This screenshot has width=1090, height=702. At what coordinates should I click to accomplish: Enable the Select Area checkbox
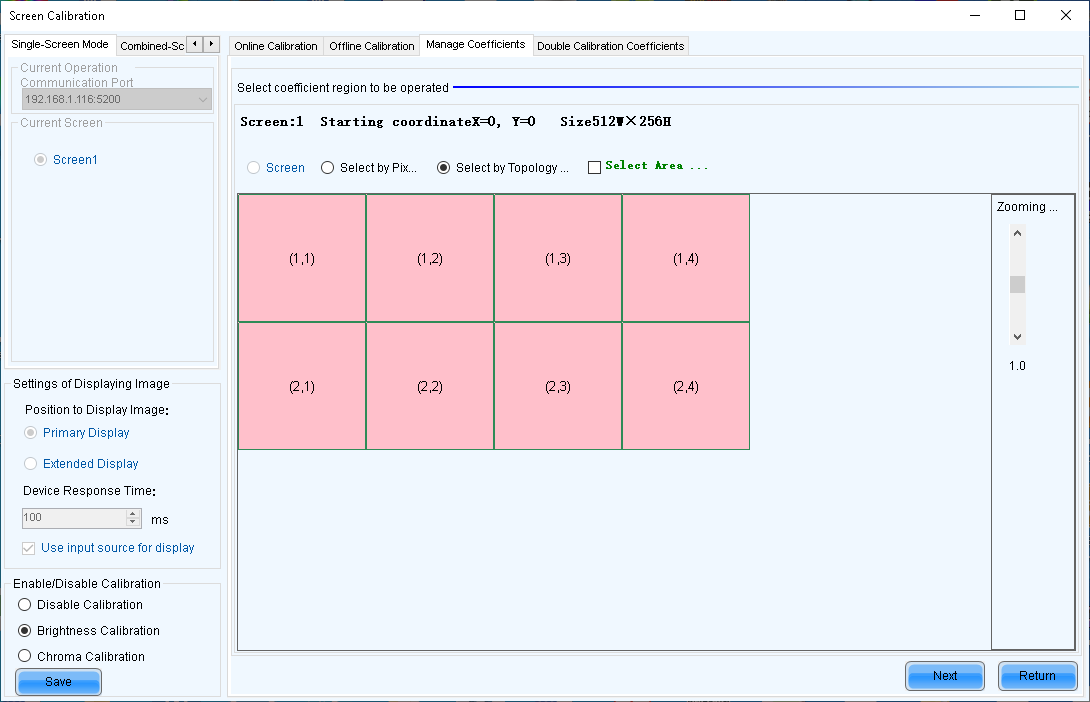594,167
